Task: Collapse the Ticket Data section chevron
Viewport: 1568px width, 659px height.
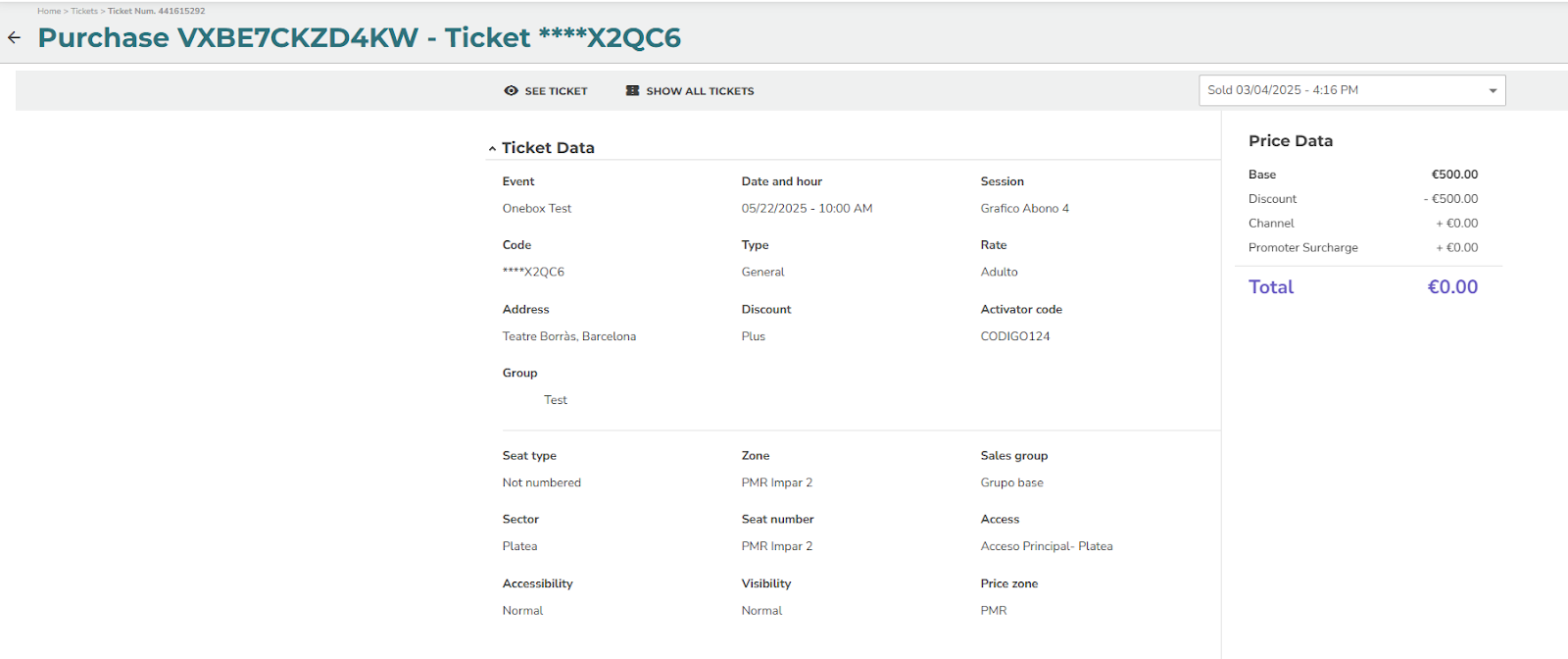Action: pos(492,148)
